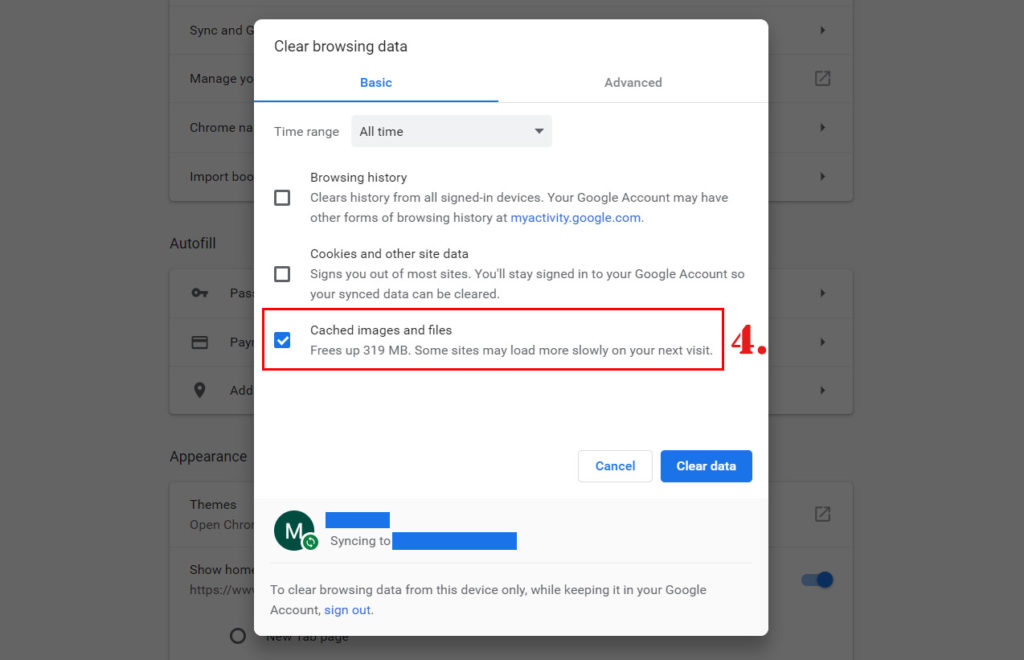Switch to the Advanced tab

632,82
